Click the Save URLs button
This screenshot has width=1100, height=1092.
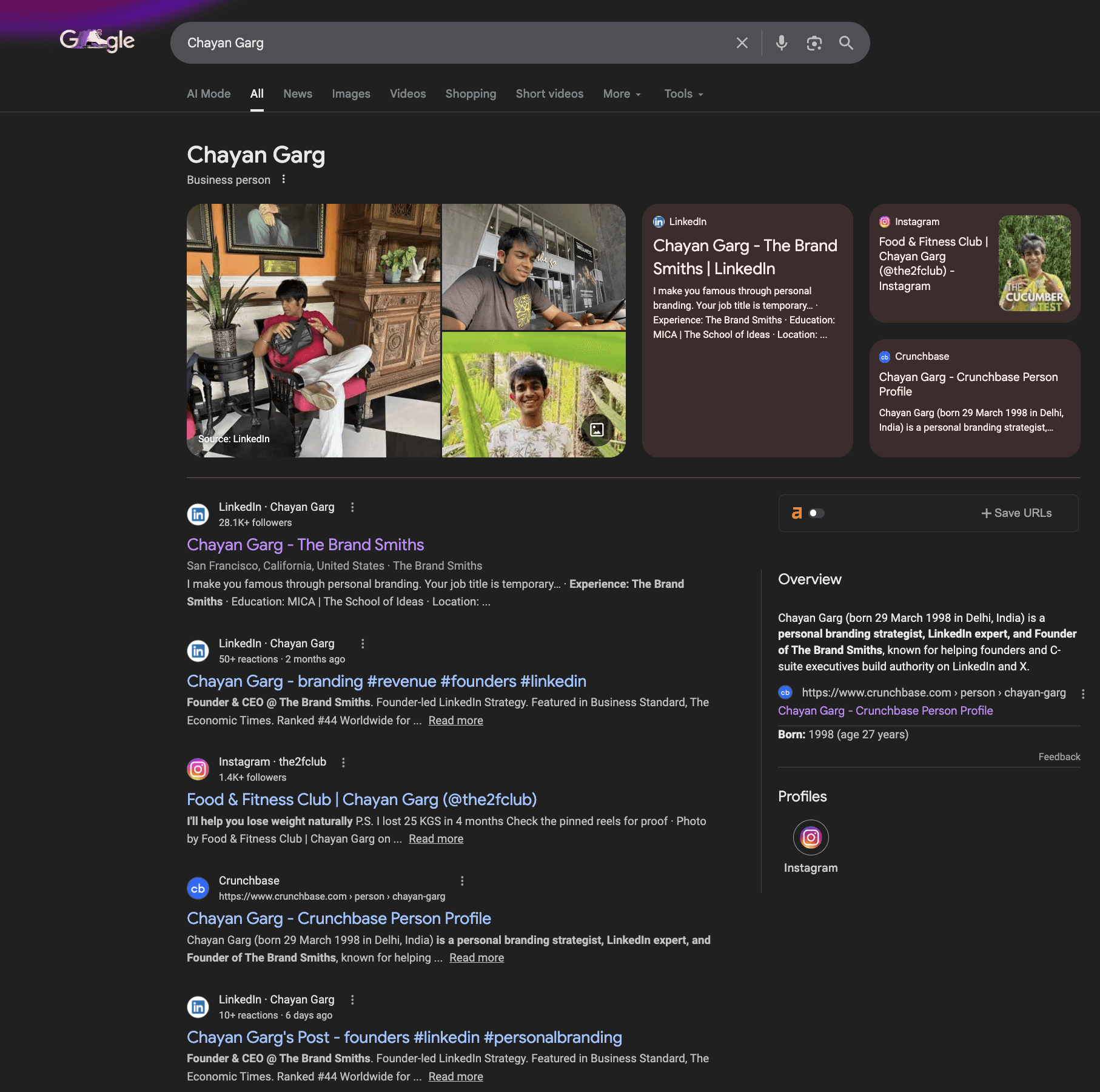tap(1017, 513)
